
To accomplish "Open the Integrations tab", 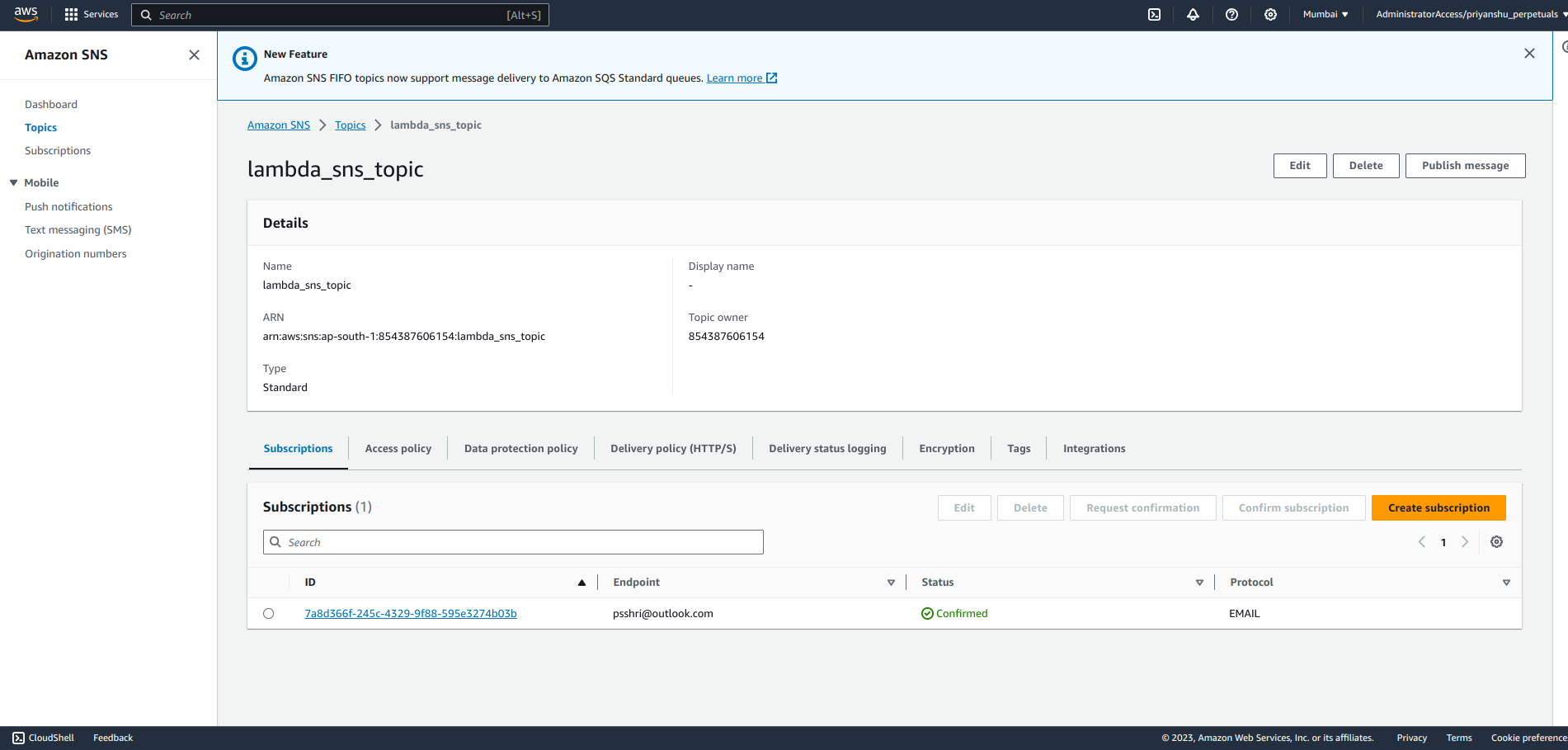I will coord(1094,448).
